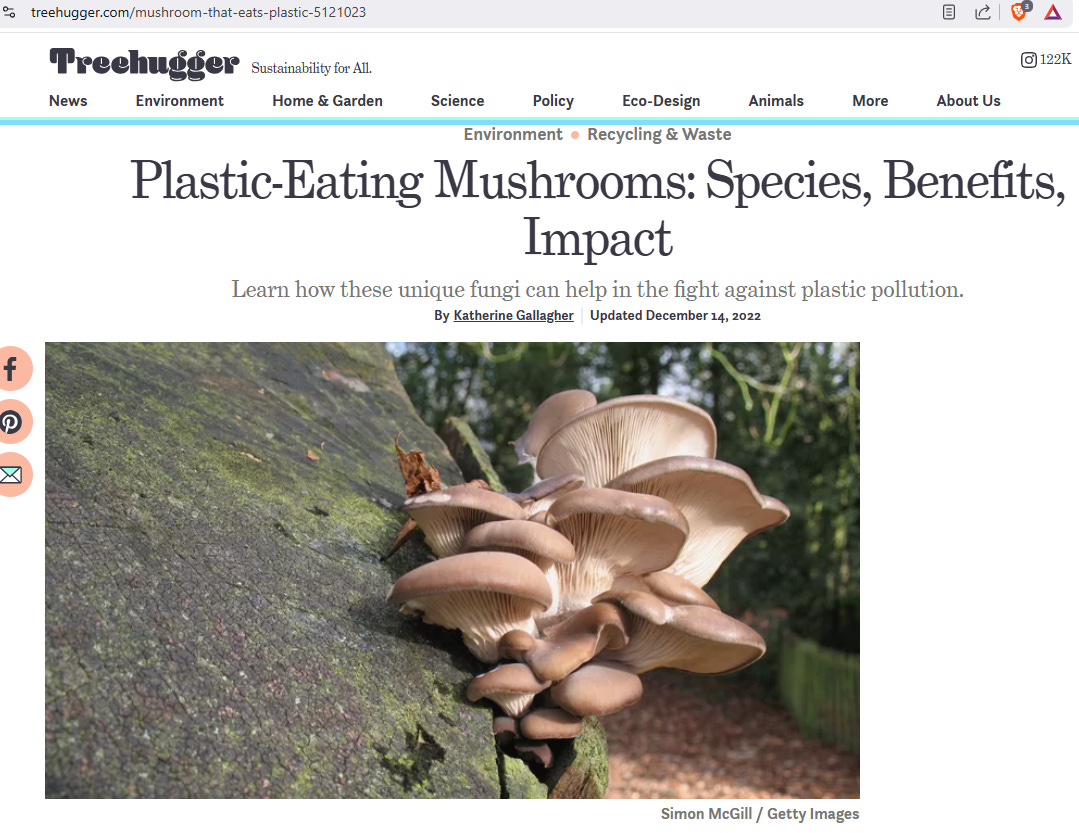
Task: Click the Treehugger logo
Action: (x=145, y=63)
